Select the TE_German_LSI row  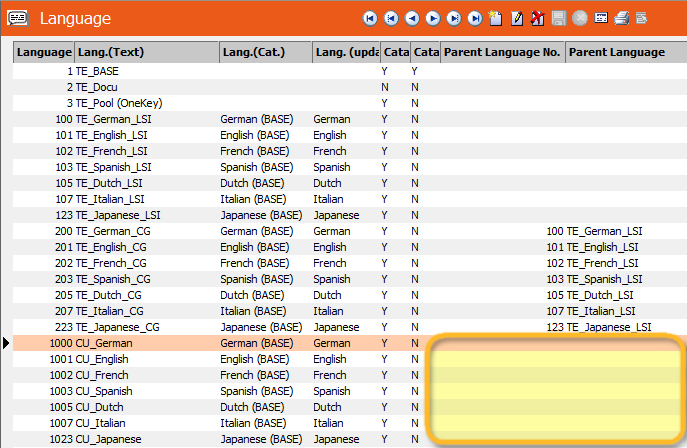pos(350,119)
